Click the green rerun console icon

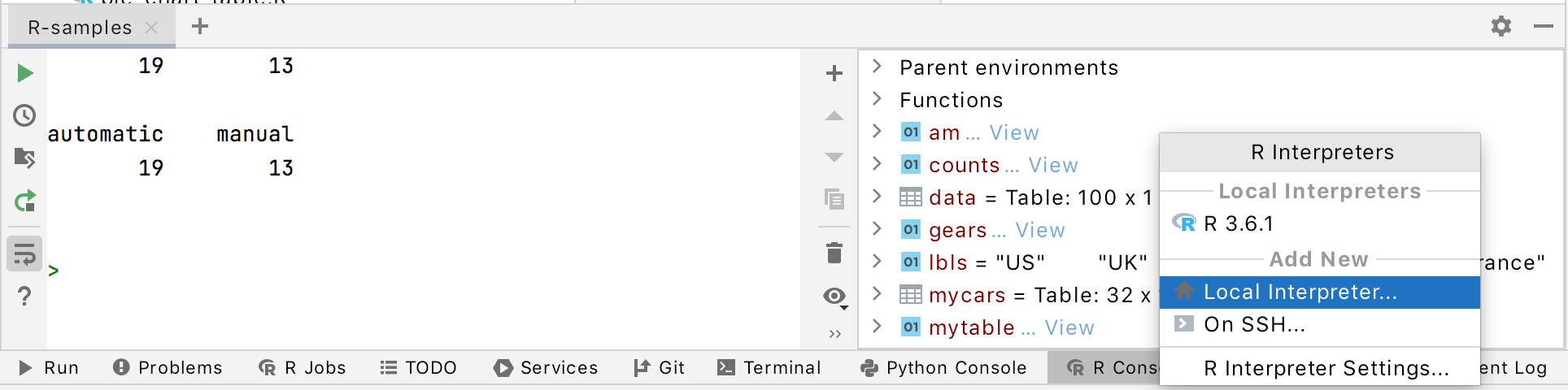pos(25,200)
